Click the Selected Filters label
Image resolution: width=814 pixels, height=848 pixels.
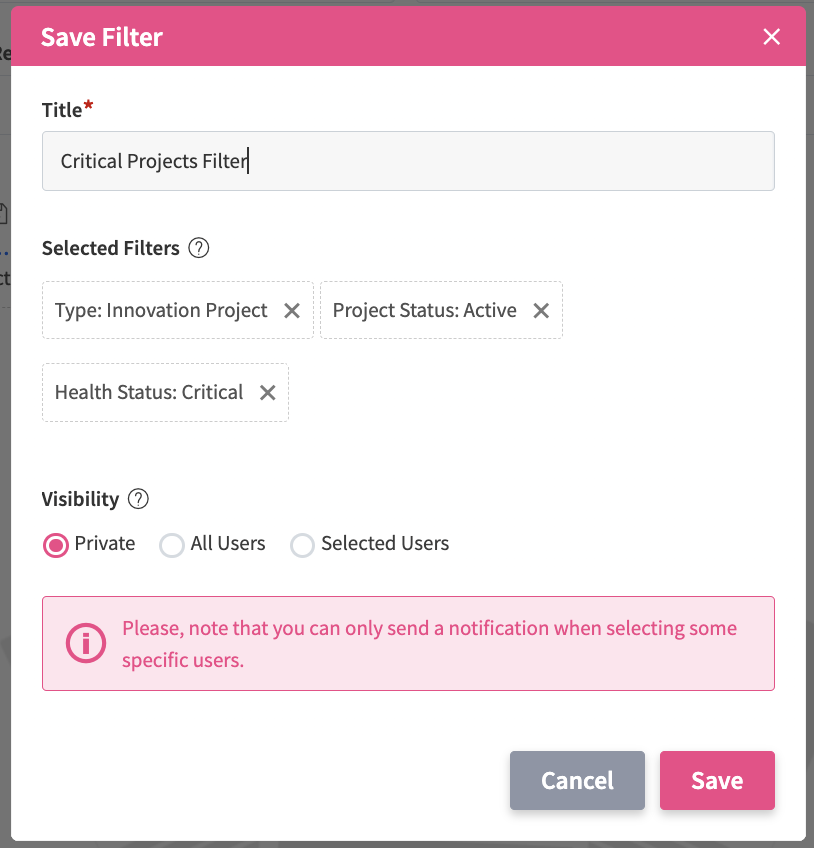(111, 248)
